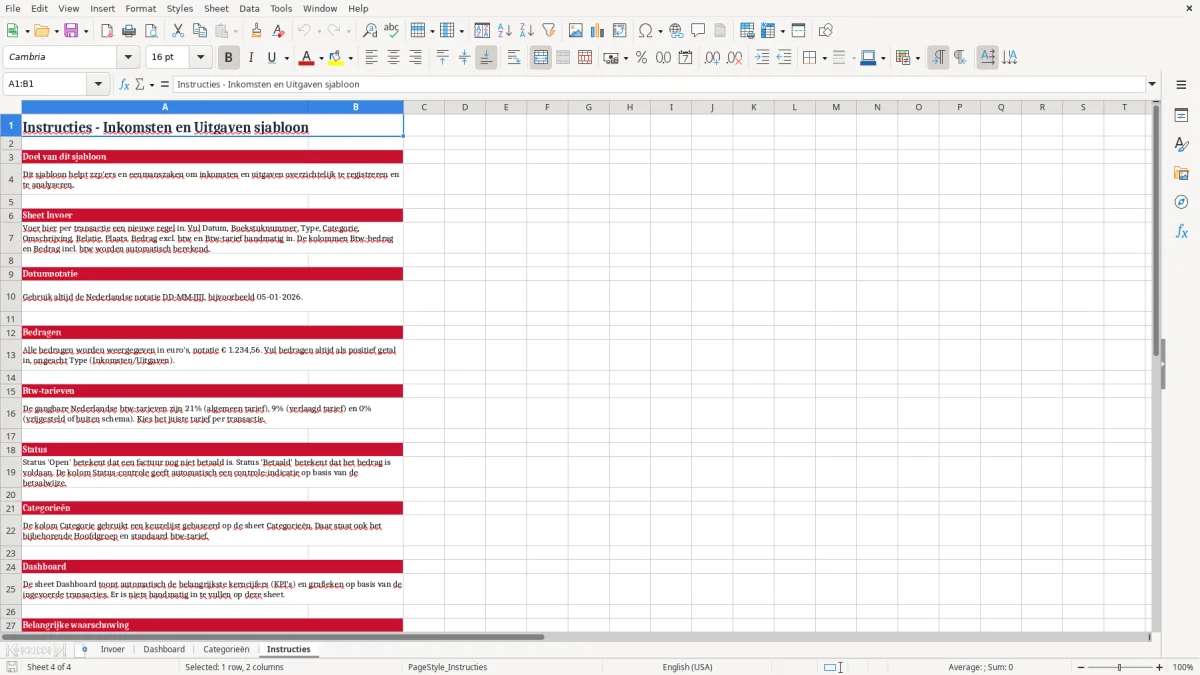Click PageStyle_Instructies in the status bar
This screenshot has height=675, width=1200.
(x=447, y=667)
